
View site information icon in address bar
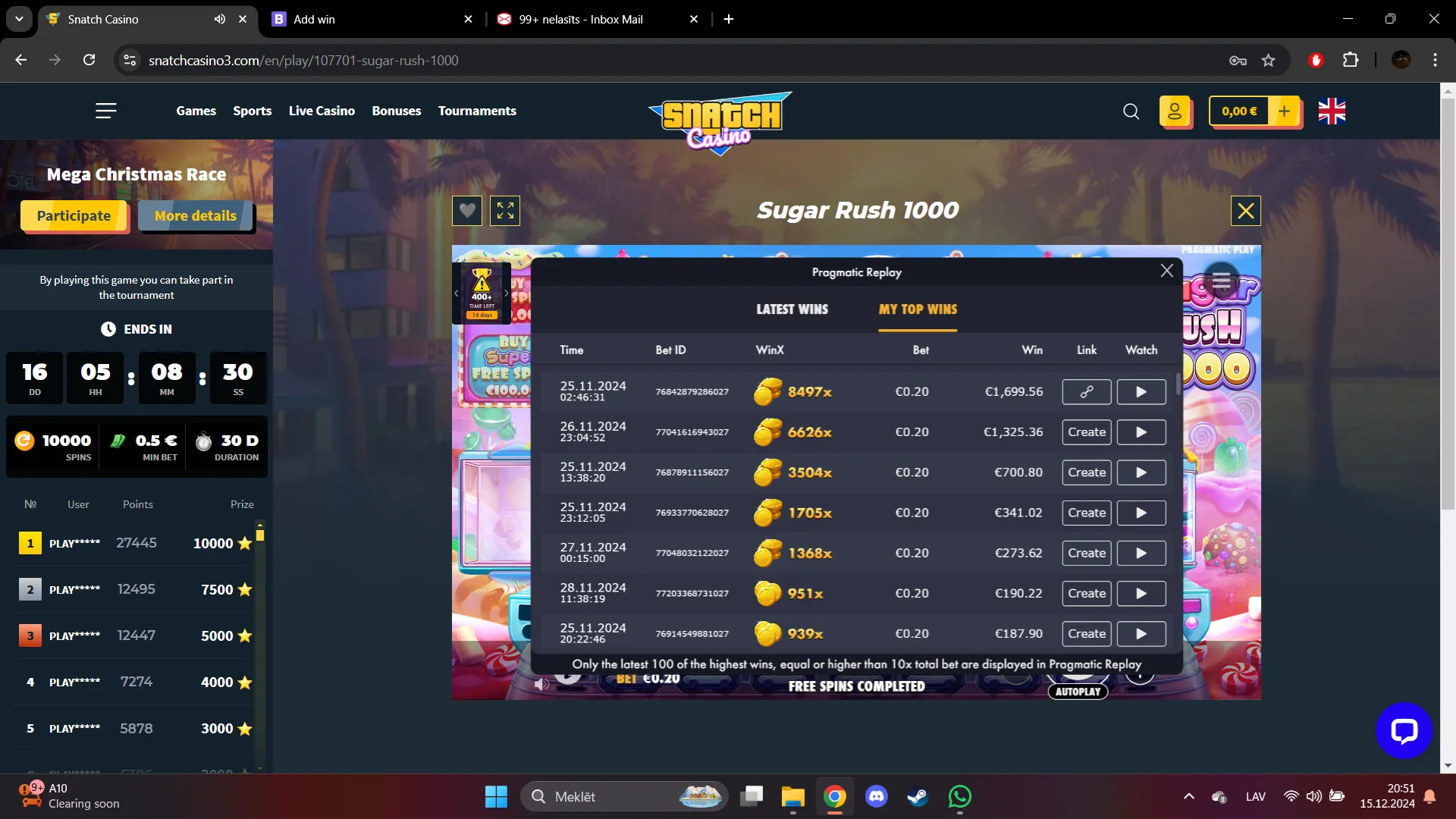[130, 60]
